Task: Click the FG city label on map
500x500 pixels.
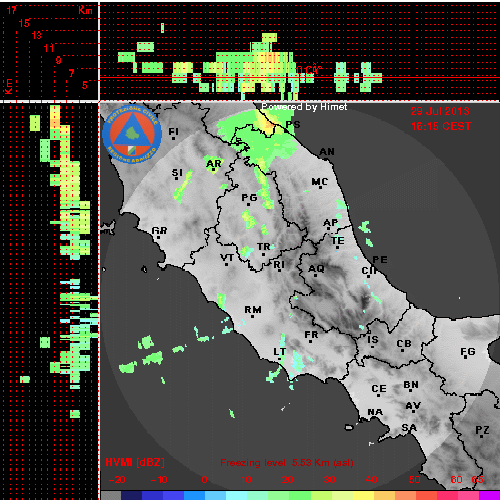Action: [x=468, y=352]
